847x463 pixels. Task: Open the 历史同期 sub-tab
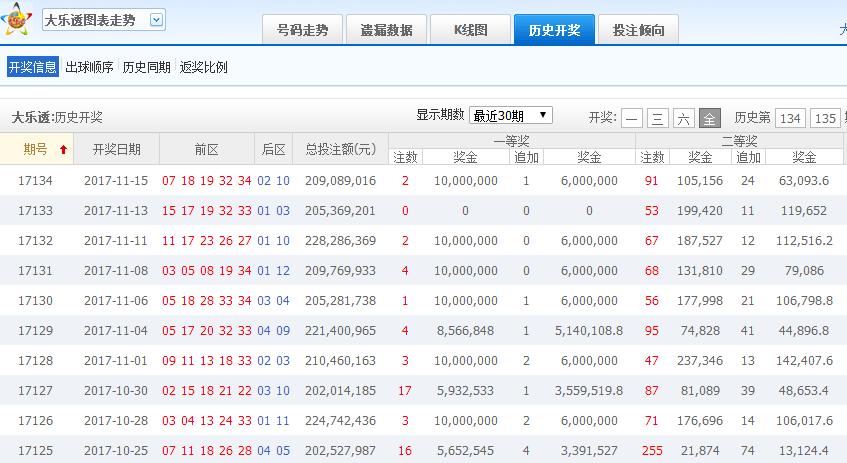point(146,67)
